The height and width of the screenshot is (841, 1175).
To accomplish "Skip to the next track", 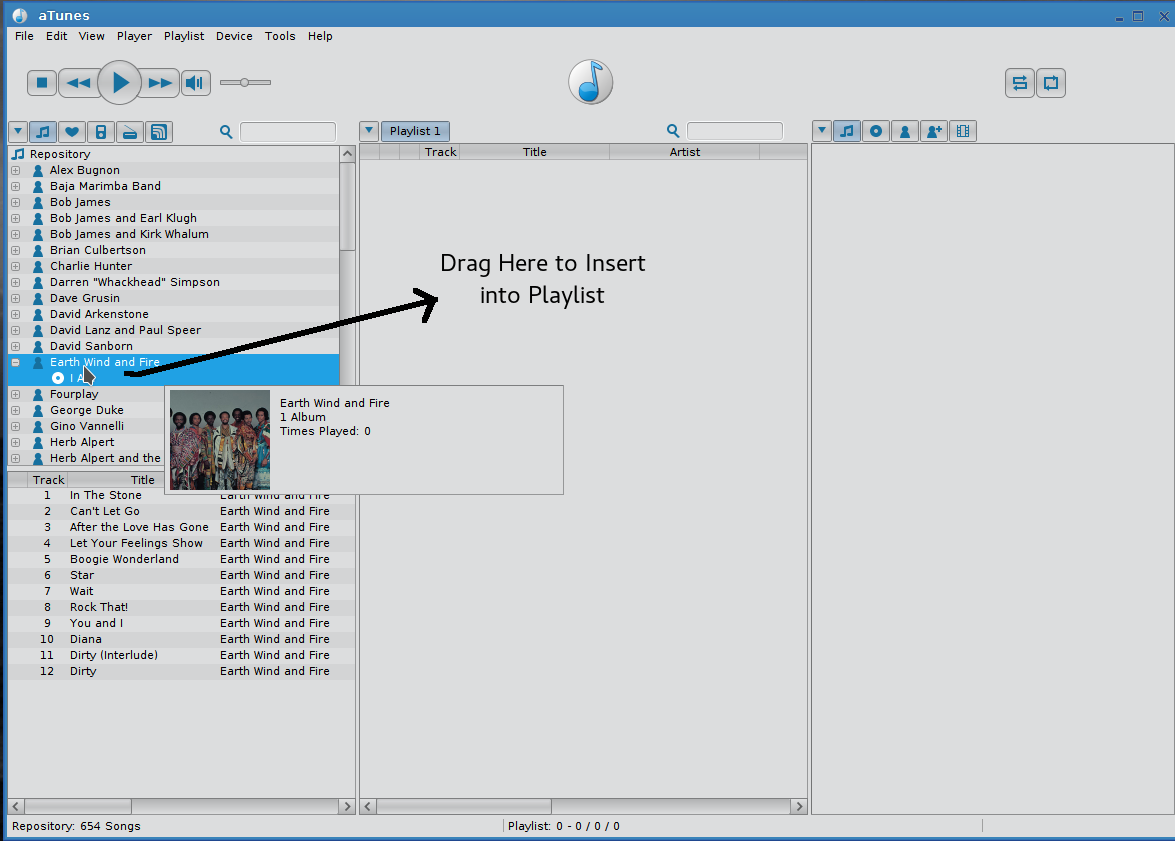I will pyautogui.click(x=160, y=83).
